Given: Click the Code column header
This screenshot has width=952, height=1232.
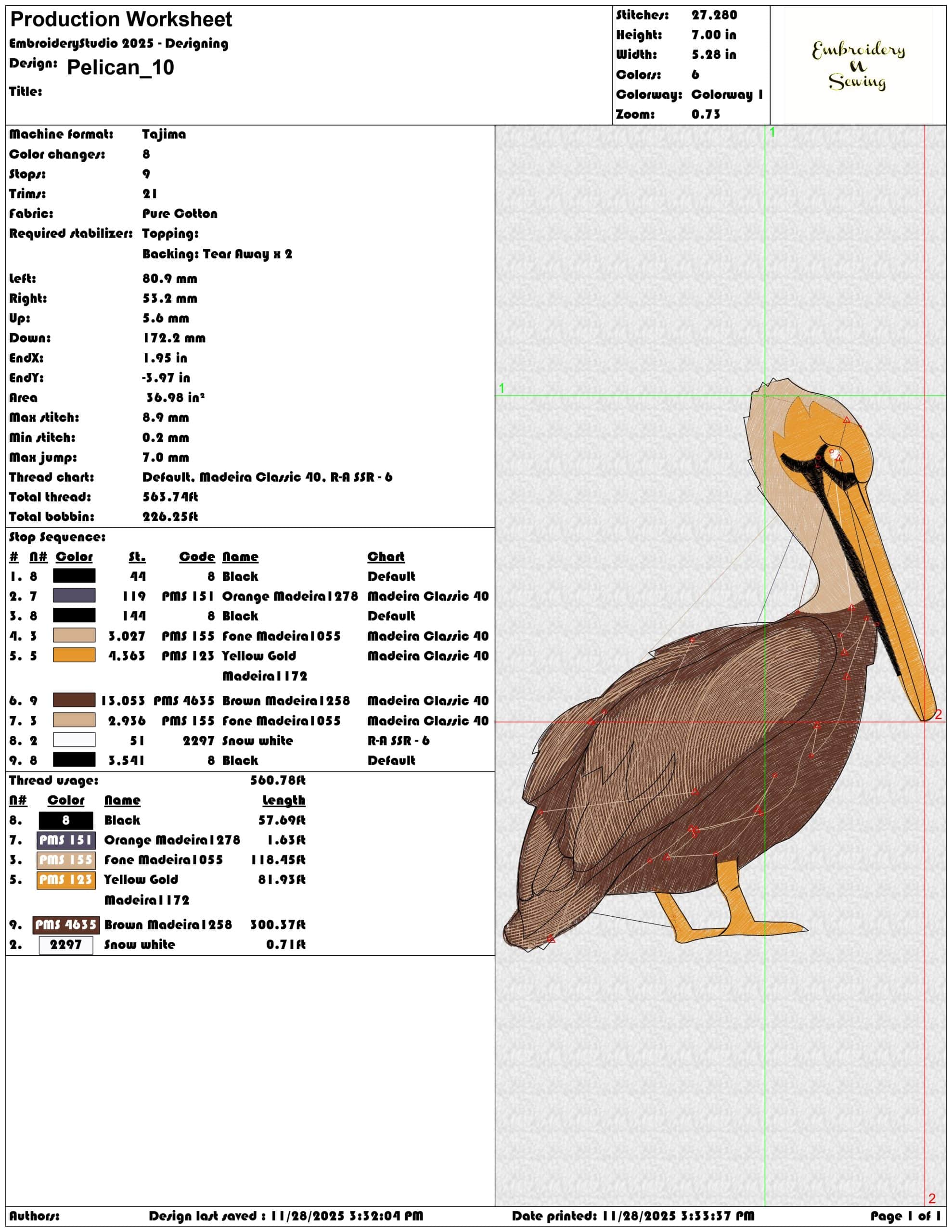Looking at the screenshot, I should 197,557.
